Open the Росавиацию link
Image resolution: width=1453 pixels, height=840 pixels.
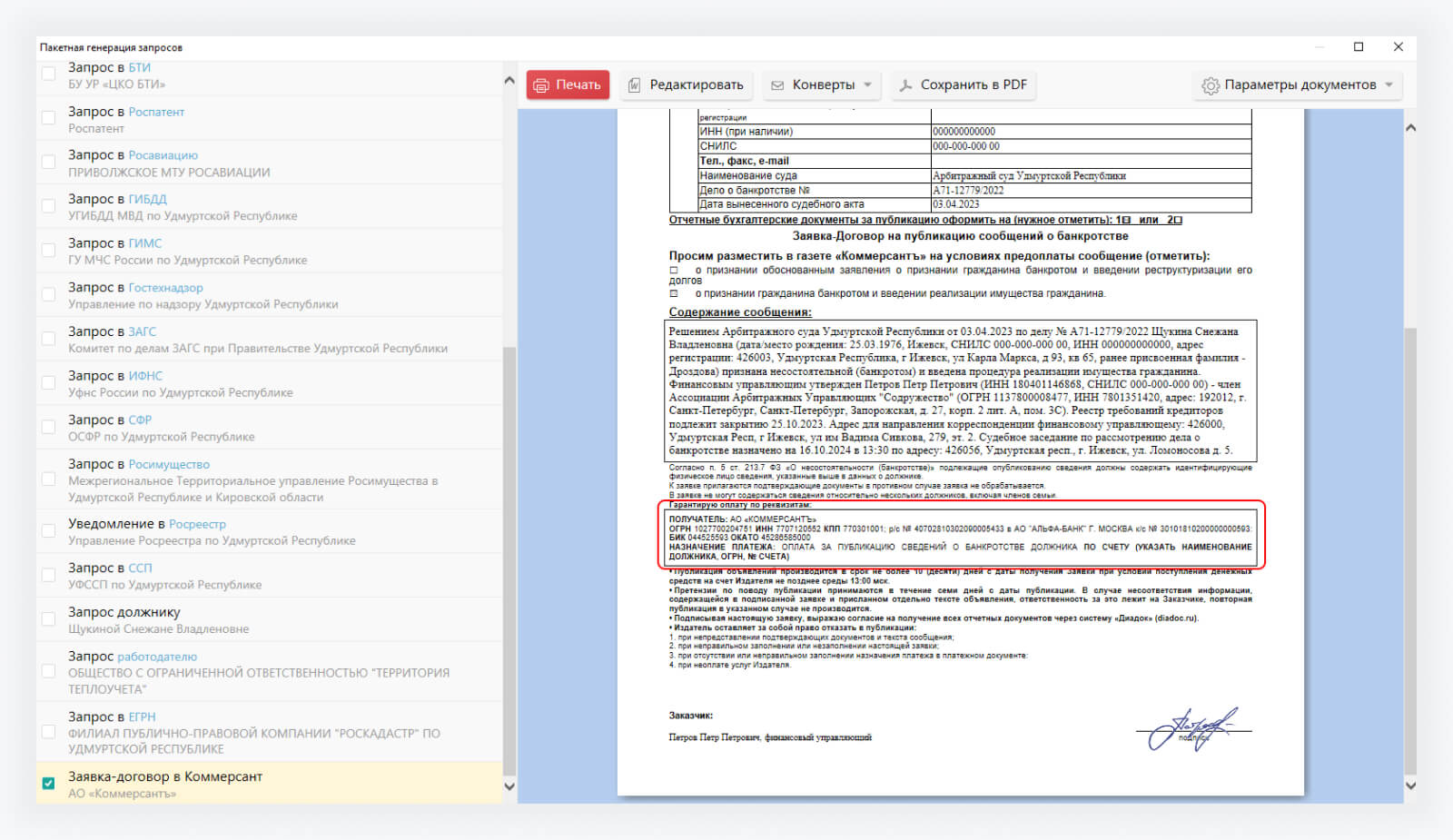(163, 155)
